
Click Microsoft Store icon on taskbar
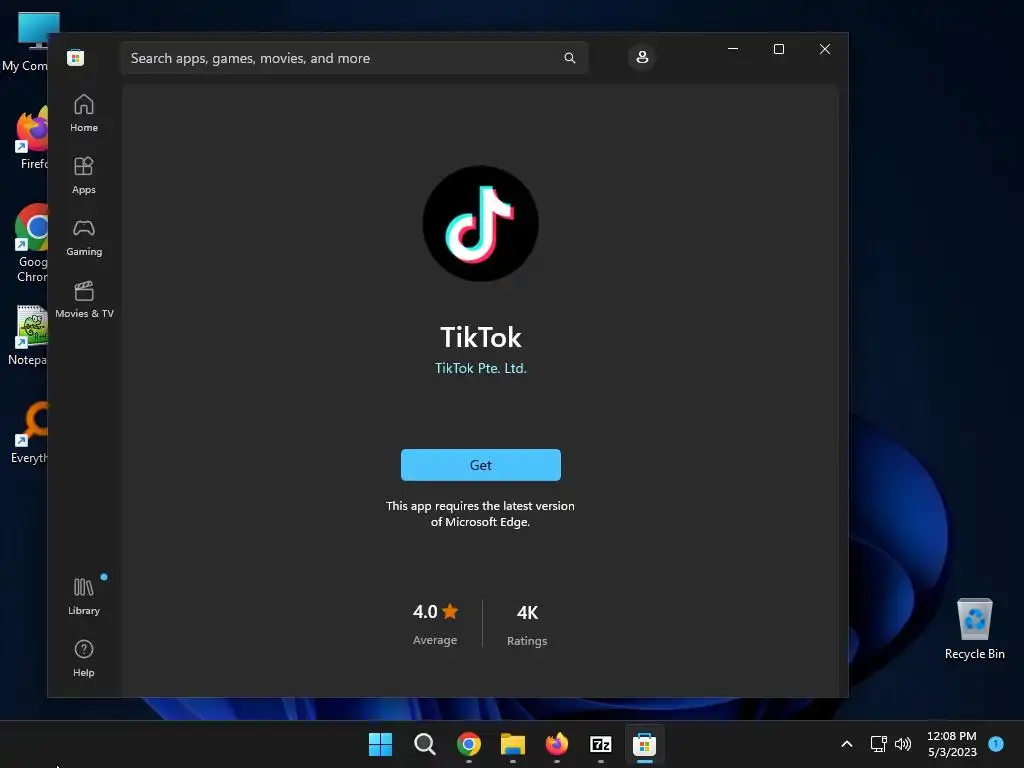645,744
